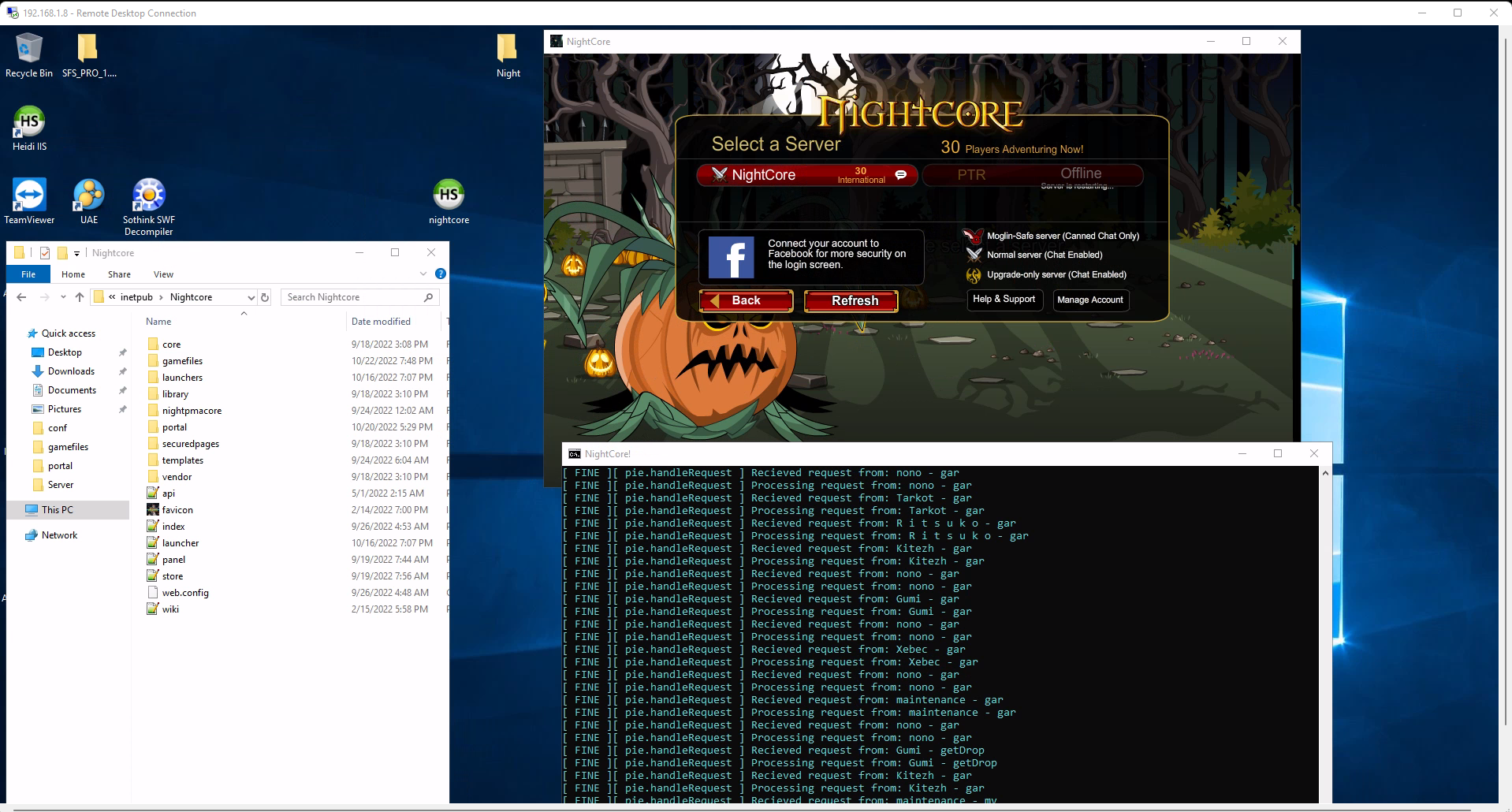Click the Back button in NightCore
This screenshot has width=1512, height=812.
click(x=746, y=300)
